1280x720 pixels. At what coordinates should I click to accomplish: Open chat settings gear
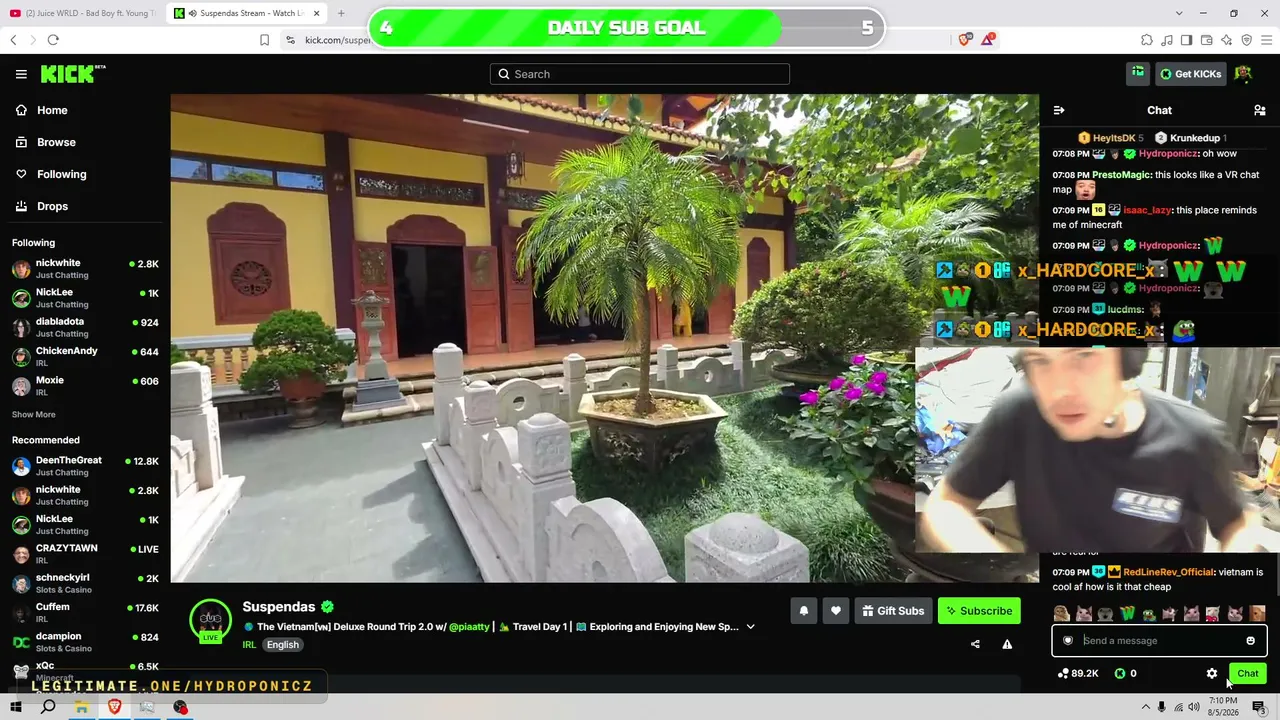pos(1212,674)
